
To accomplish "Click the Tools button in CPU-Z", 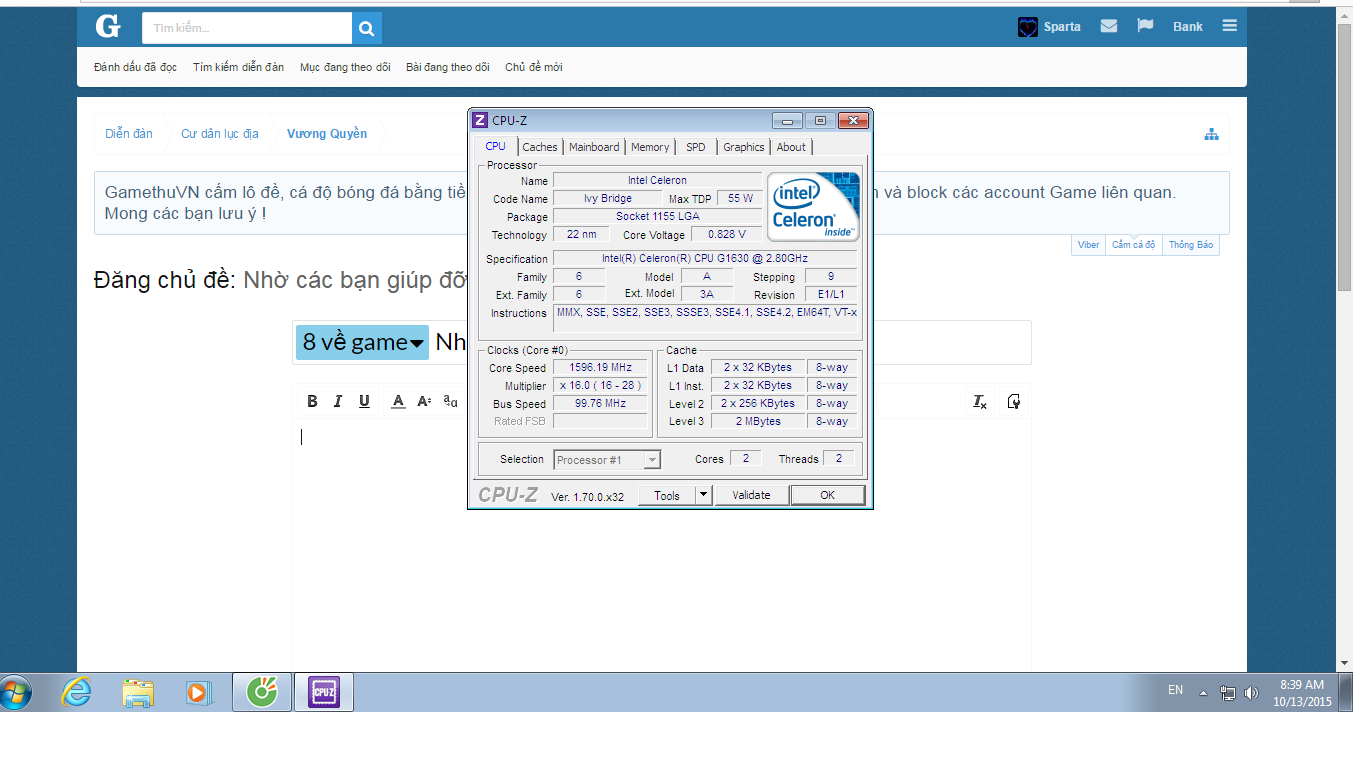I will [667, 495].
